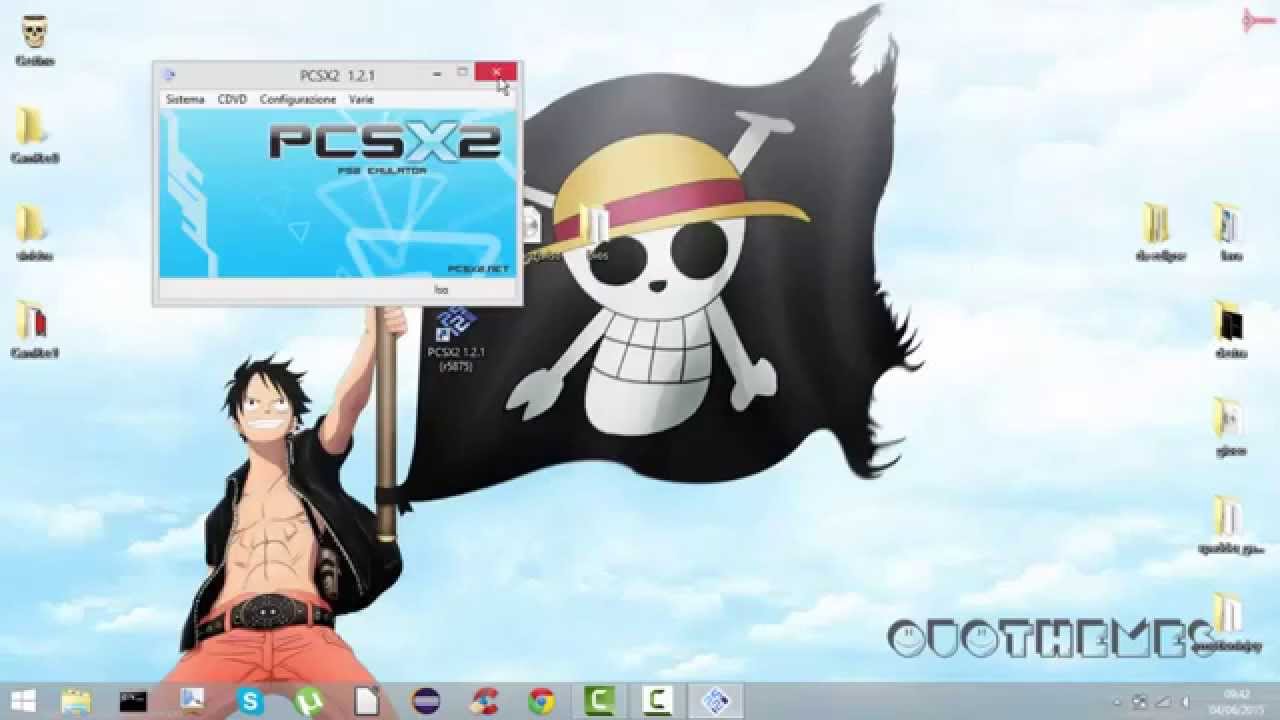Screen dimensions: 1280x720
Task: Open the Sistema menu in PCSX2
Action: coord(185,99)
